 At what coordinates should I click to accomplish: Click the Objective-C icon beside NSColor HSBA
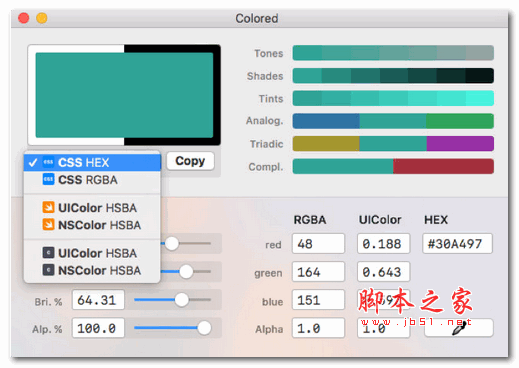[x=48, y=270]
